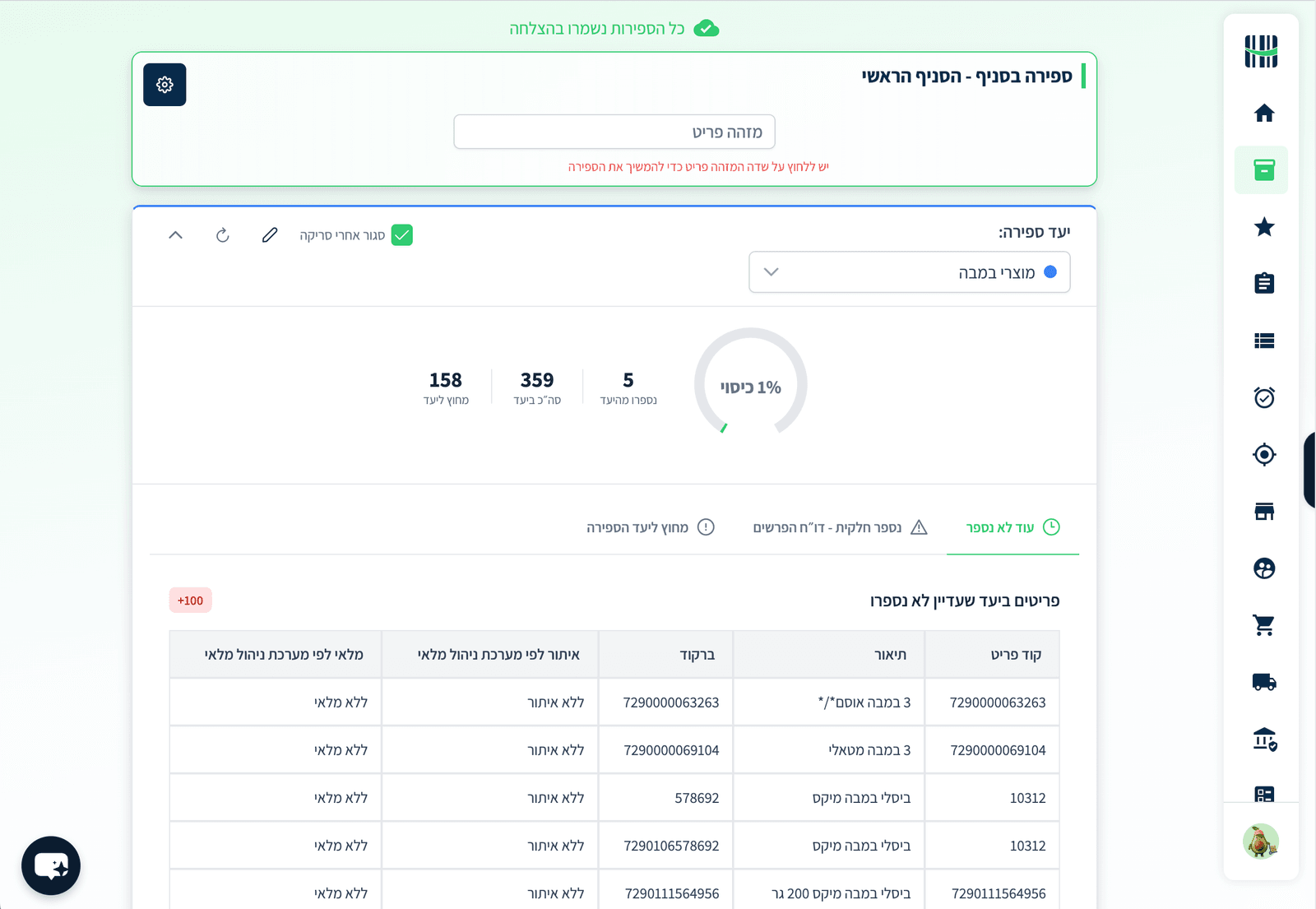Click the green cloud saved icon

(707, 29)
